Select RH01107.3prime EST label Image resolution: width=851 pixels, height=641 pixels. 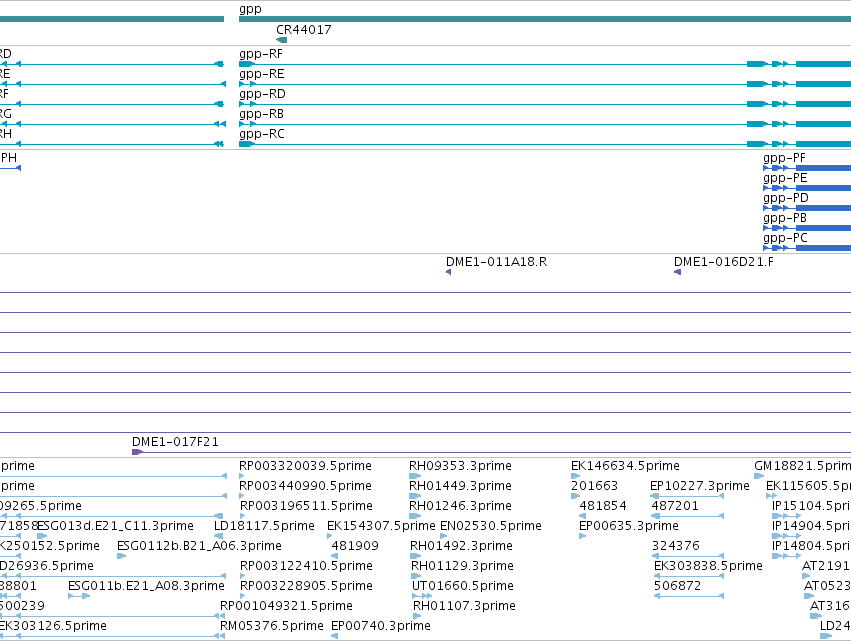point(464,606)
